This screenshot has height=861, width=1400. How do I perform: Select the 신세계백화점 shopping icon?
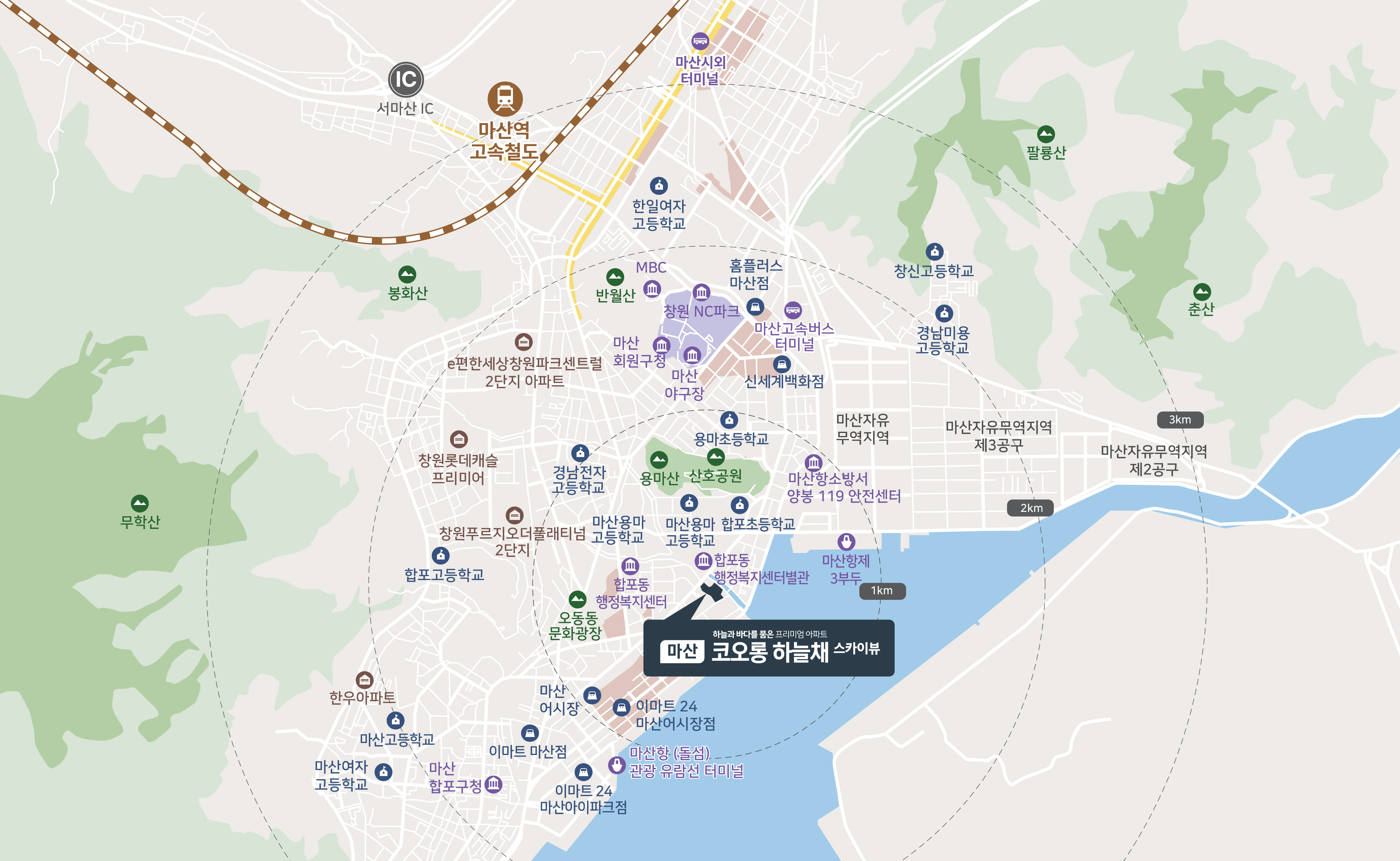pos(782,364)
